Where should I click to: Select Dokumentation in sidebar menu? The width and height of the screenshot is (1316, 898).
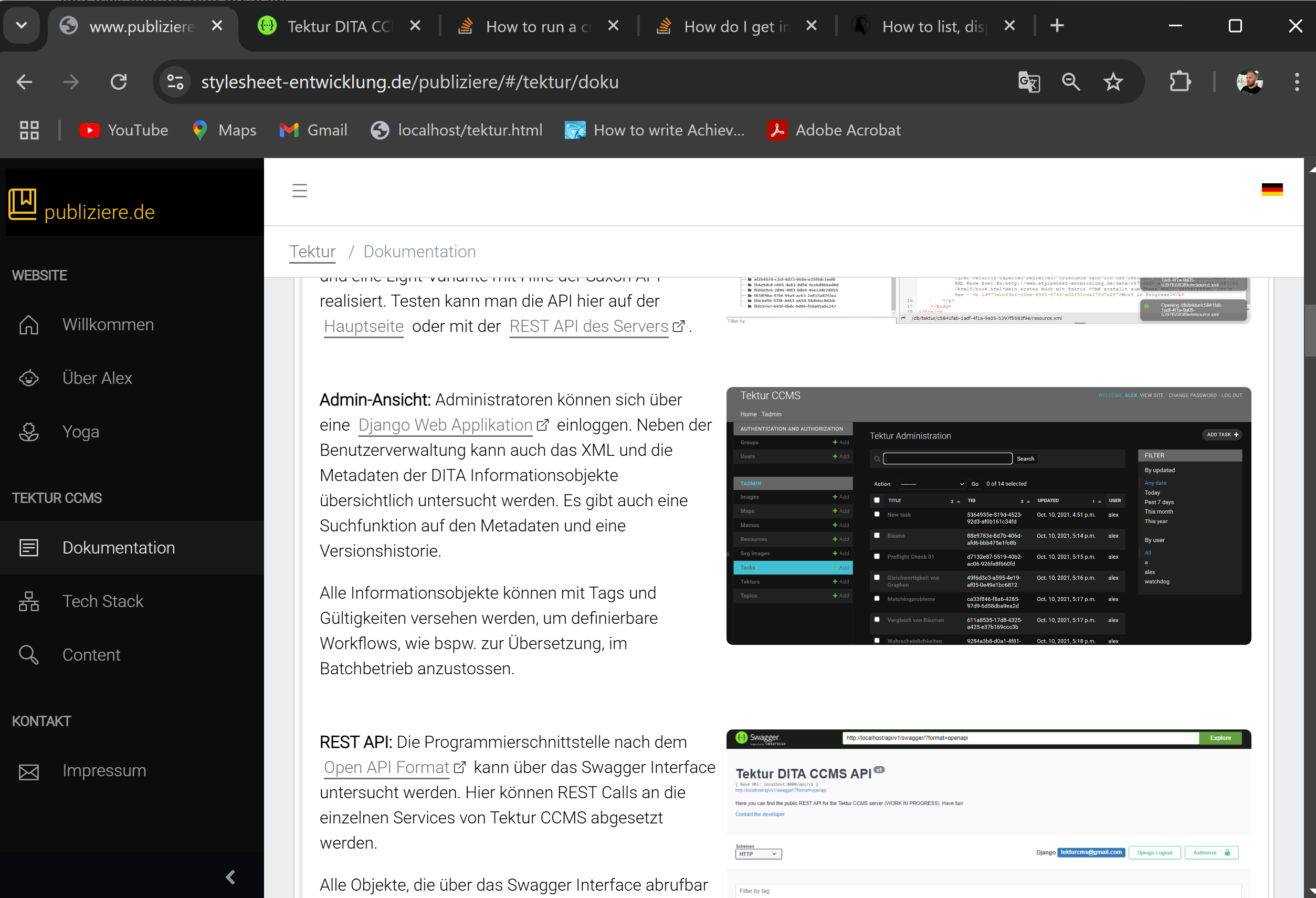click(118, 548)
